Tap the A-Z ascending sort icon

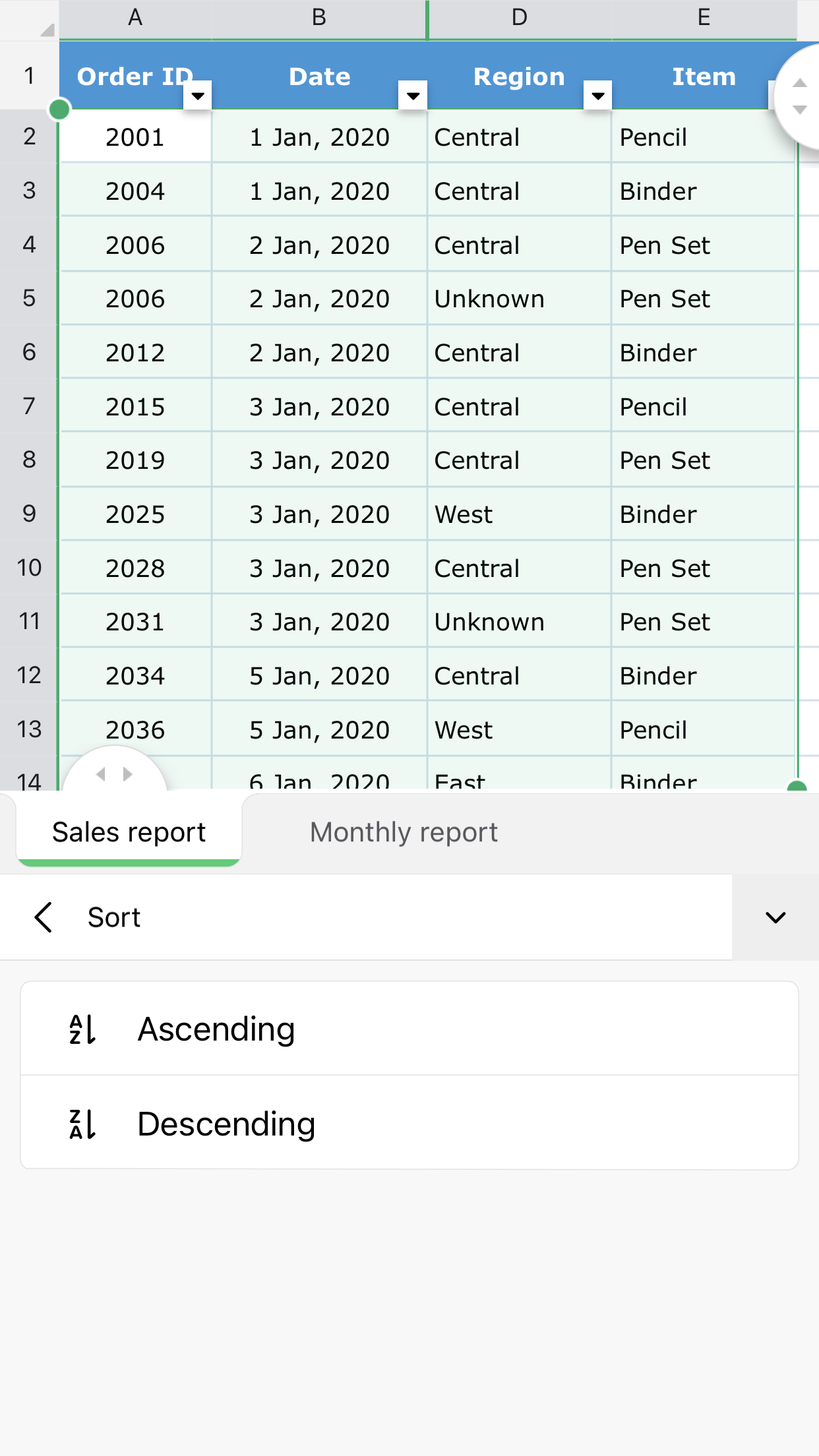[x=83, y=1029]
